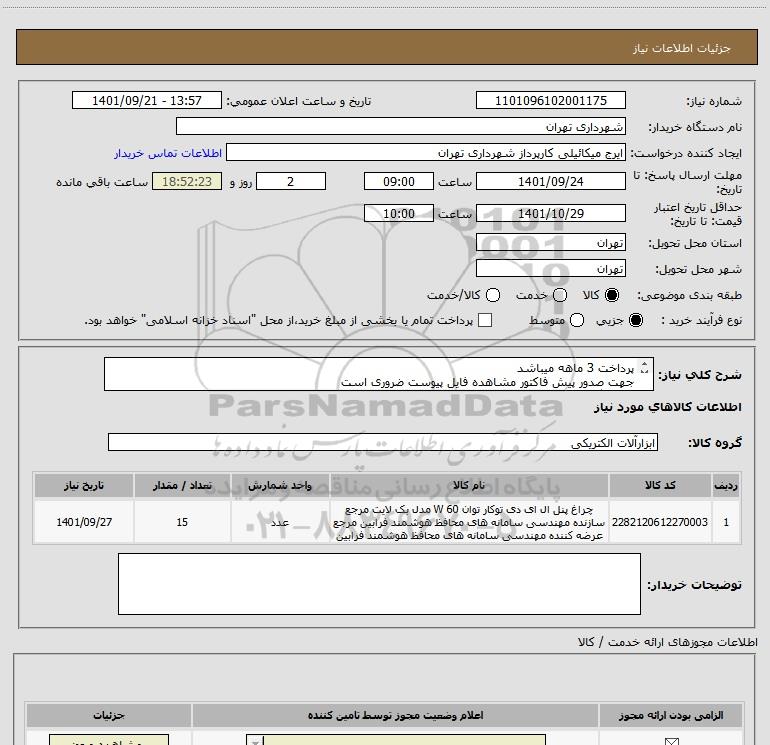770x745 pixels.
Task: Click the remaining time 18:52:23 field
Action: click(x=187, y=181)
